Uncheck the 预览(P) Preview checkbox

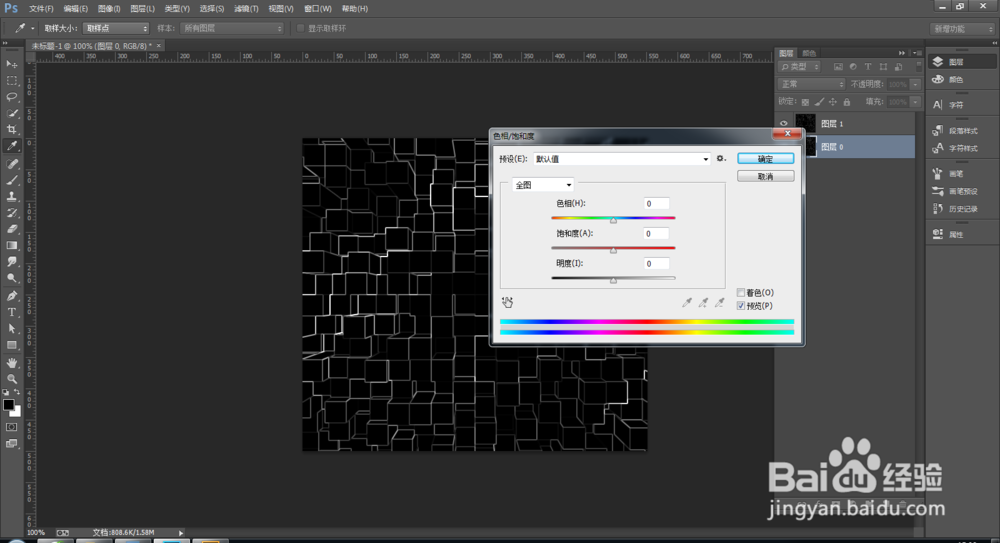click(741, 306)
